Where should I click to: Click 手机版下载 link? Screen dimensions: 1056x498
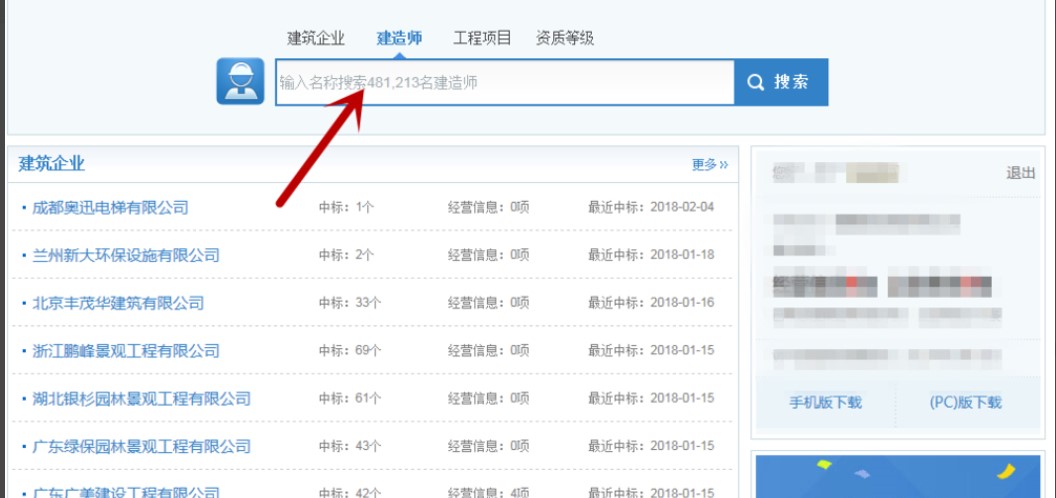(x=826, y=403)
